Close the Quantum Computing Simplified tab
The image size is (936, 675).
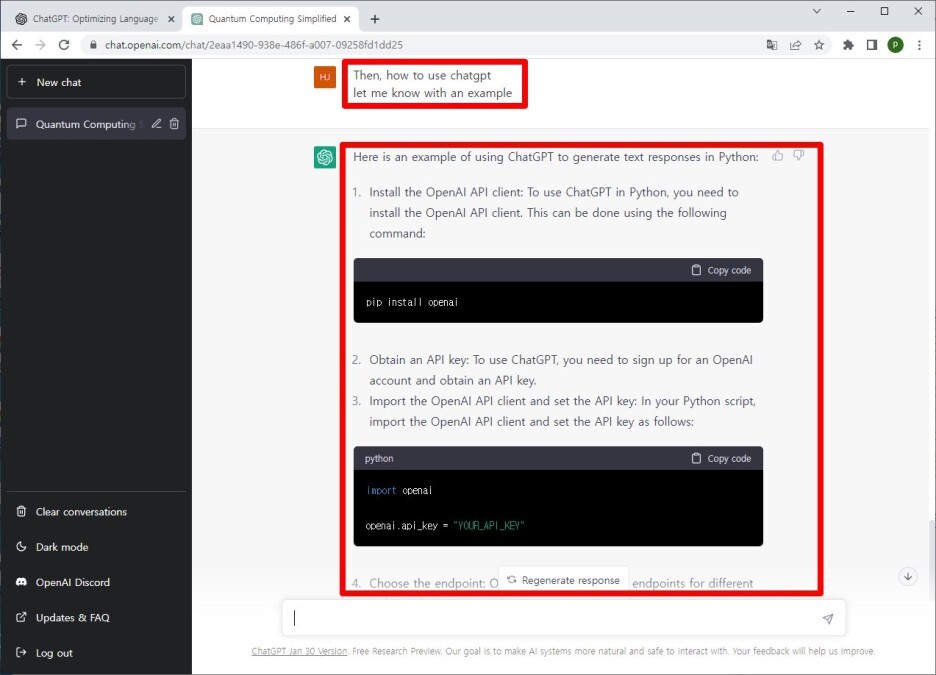[347, 19]
